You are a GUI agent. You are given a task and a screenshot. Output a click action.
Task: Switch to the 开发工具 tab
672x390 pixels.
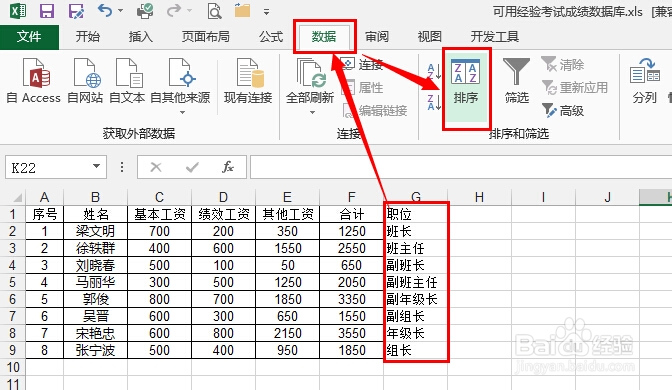pyautogui.click(x=495, y=37)
